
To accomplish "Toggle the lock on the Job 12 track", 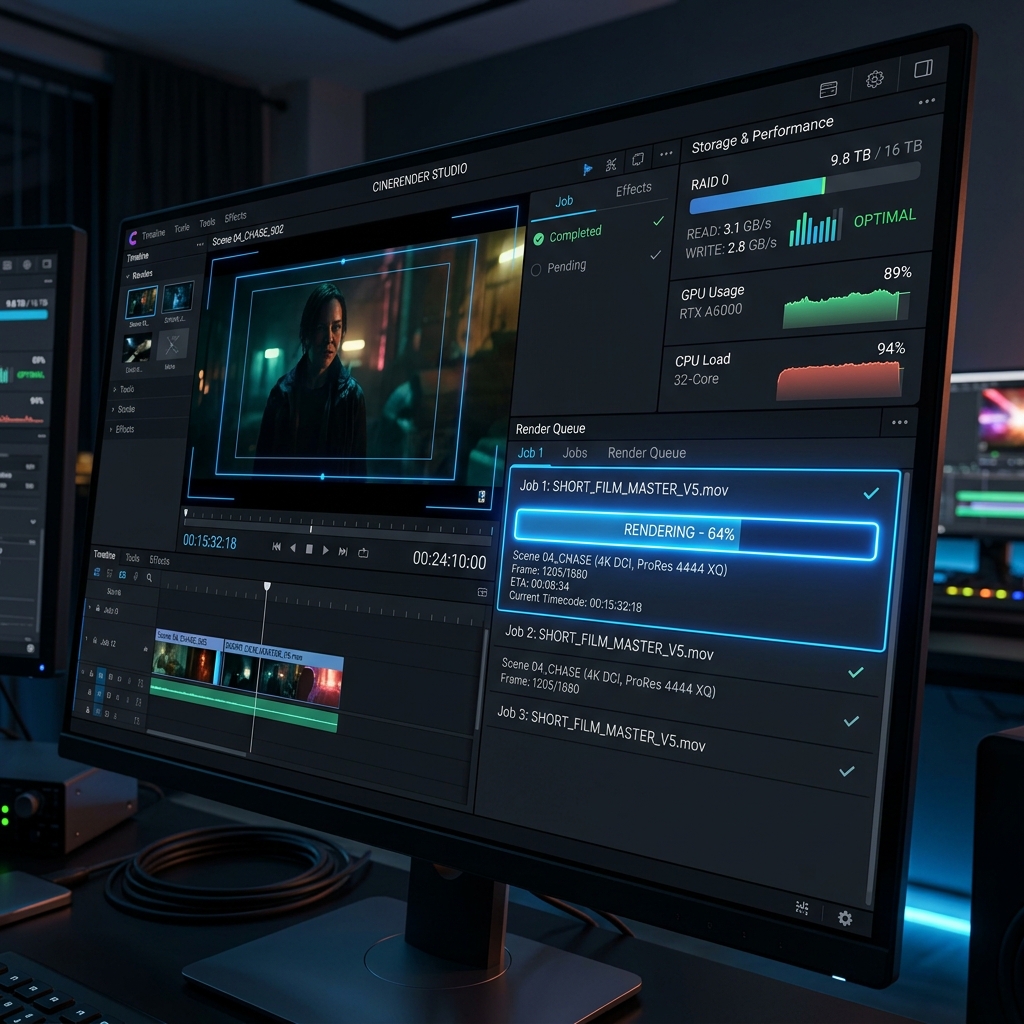I will click(x=95, y=641).
